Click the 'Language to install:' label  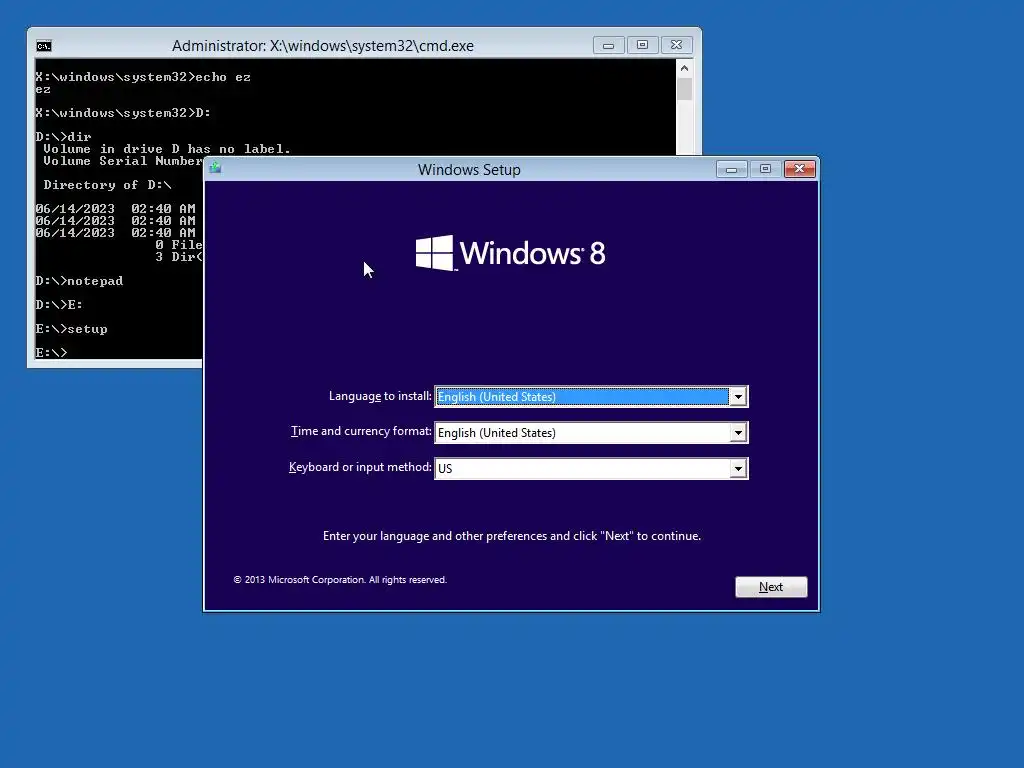click(380, 396)
